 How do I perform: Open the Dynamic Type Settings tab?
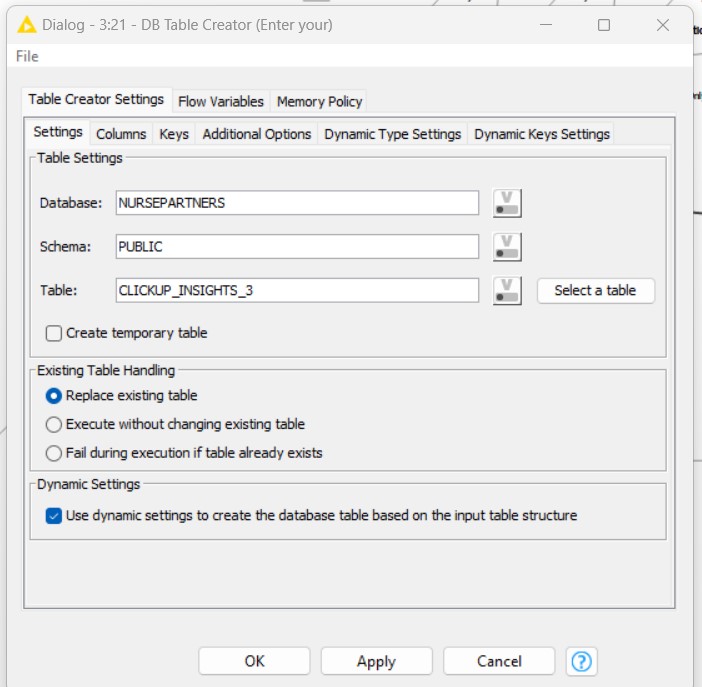392,134
